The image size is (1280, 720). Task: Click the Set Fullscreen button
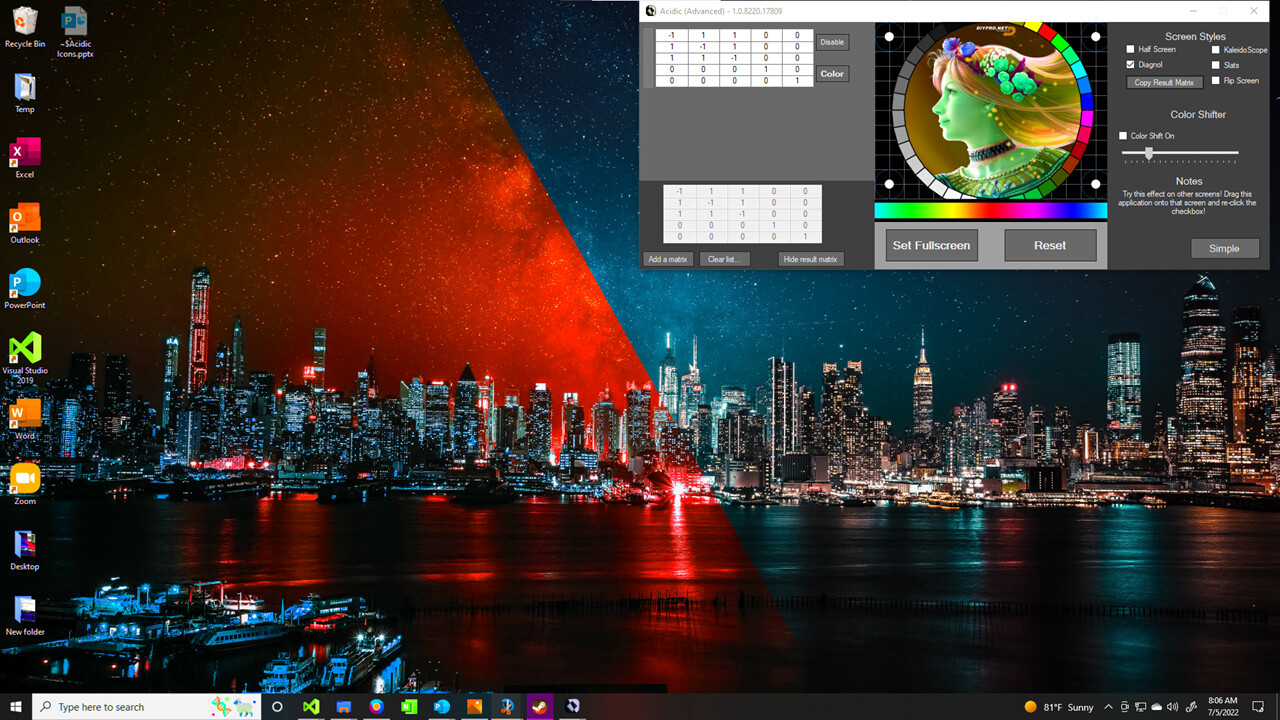click(x=931, y=245)
